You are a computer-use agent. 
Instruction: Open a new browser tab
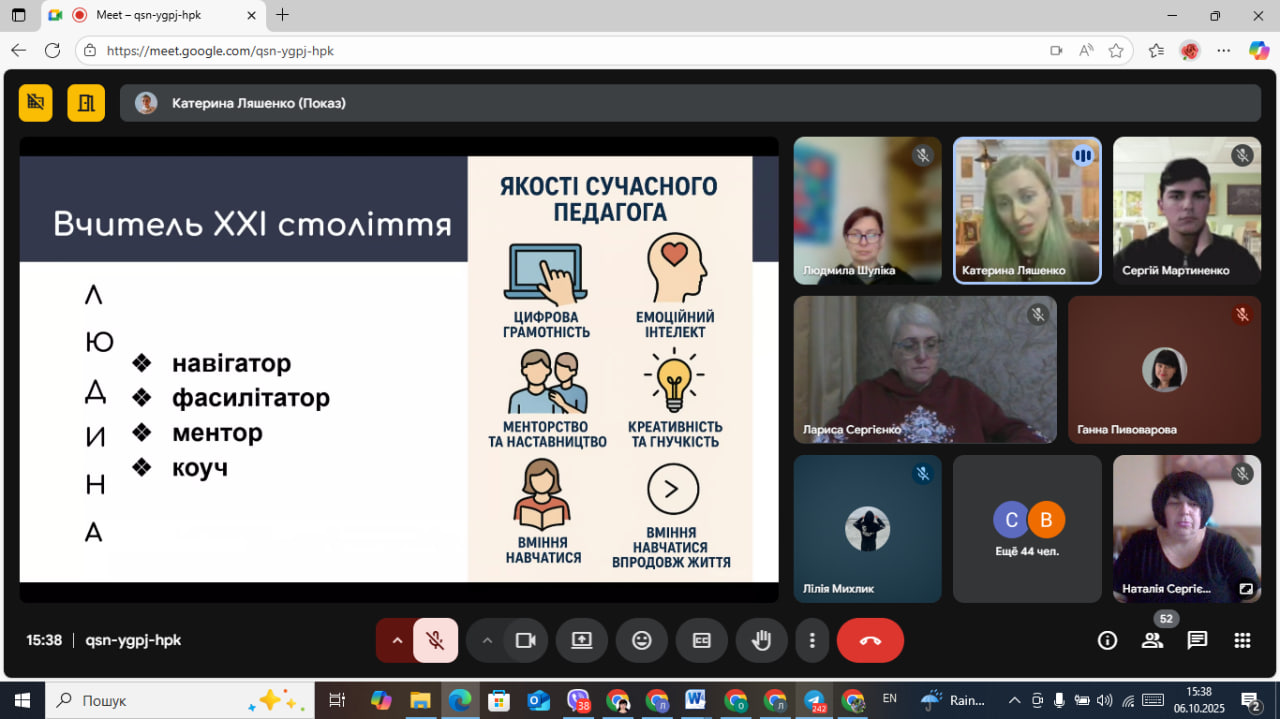282,15
